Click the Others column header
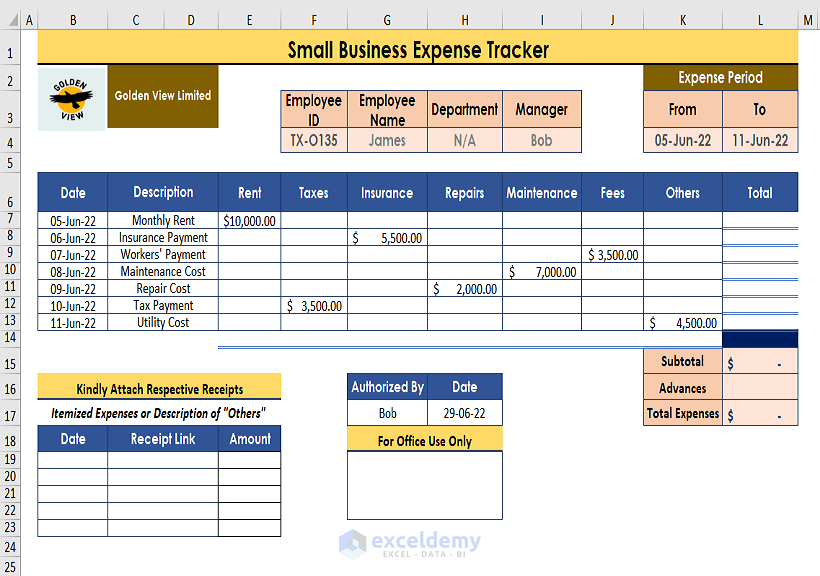This screenshot has height=576, width=820. tap(682, 192)
